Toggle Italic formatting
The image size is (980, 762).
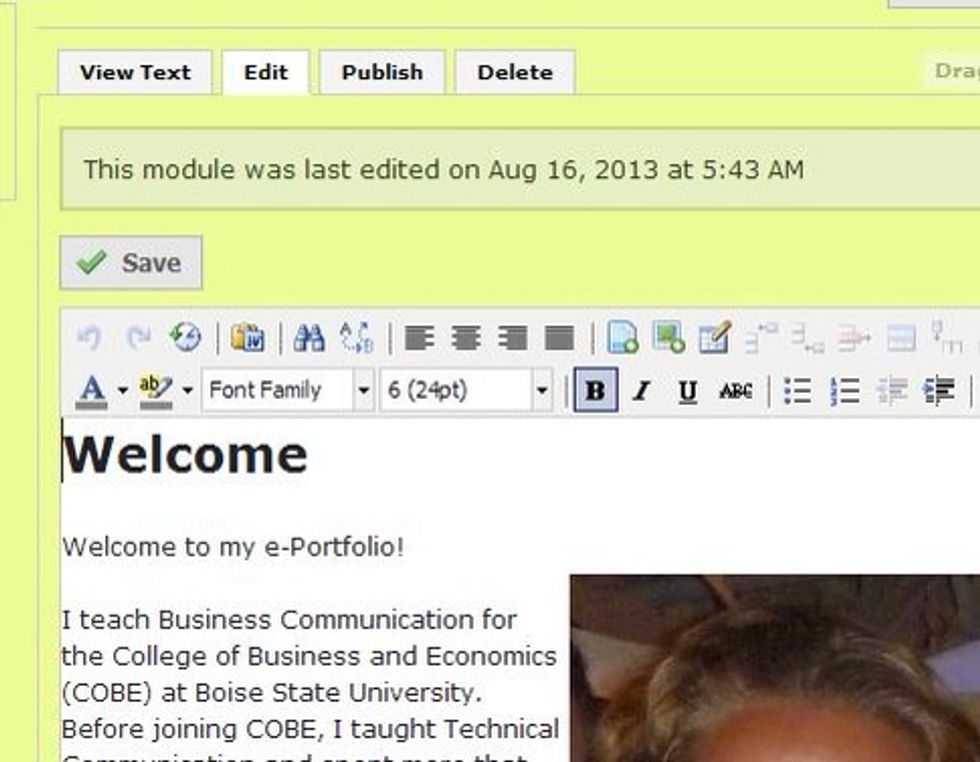click(641, 391)
